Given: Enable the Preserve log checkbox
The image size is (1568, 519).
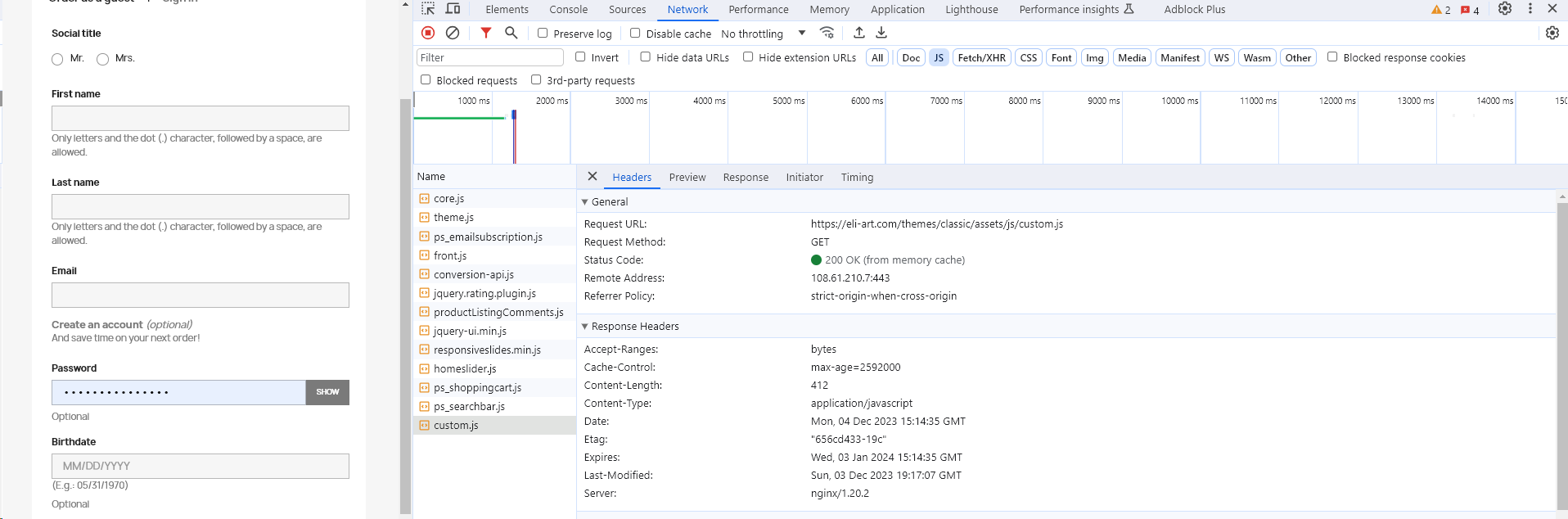Looking at the screenshot, I should coord(543,34).
